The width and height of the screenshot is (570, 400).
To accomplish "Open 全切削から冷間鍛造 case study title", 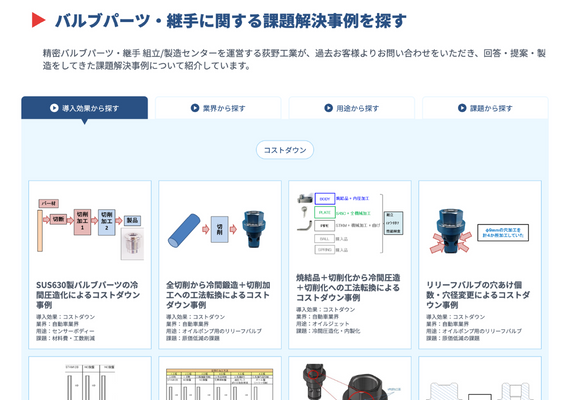I will point(218,295).
